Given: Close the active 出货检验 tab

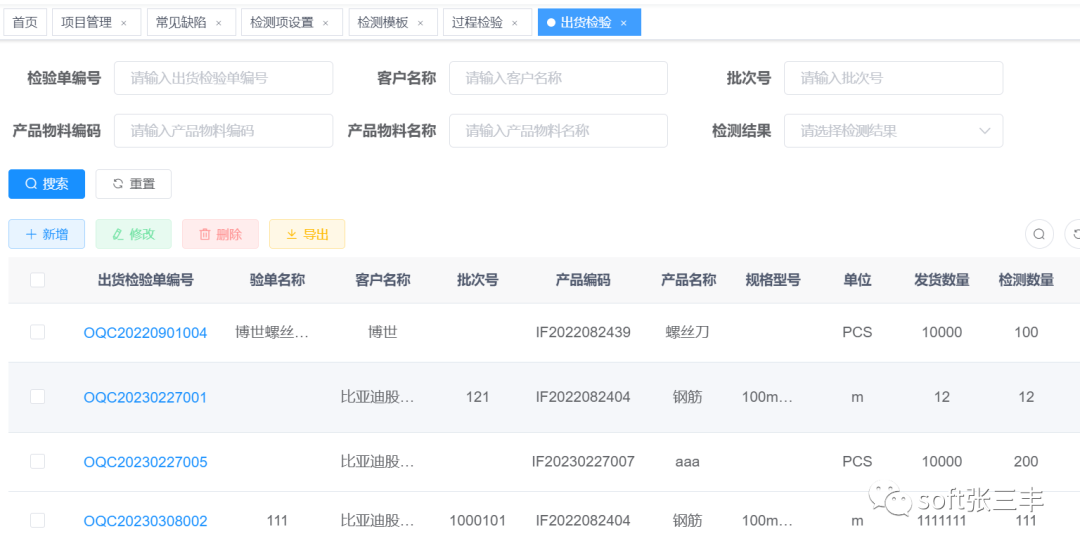Looking at the screenshot, I should (623, 23).
